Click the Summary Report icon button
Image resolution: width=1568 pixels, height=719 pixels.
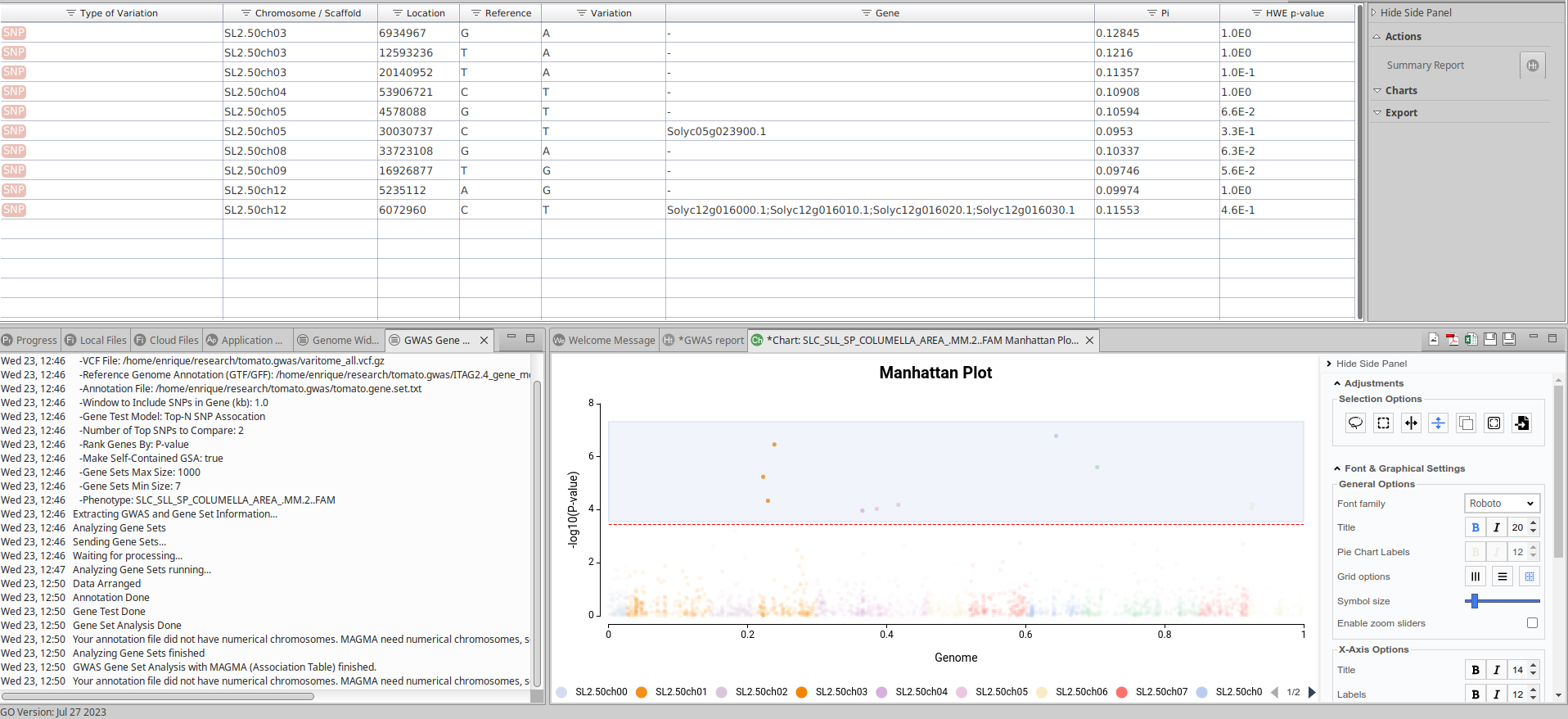(1532, 66)
